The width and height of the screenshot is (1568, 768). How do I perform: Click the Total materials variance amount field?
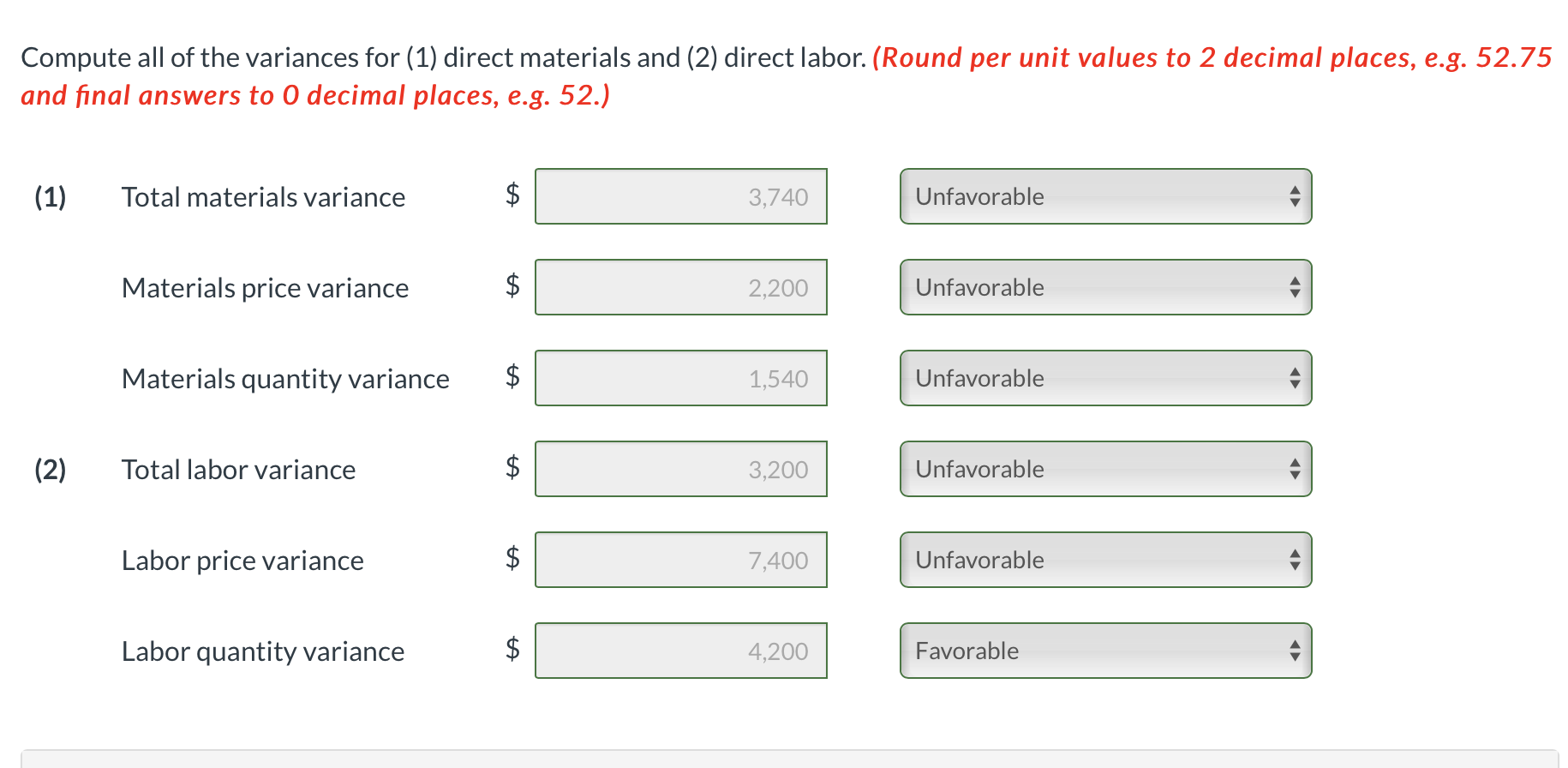(681, 196)
